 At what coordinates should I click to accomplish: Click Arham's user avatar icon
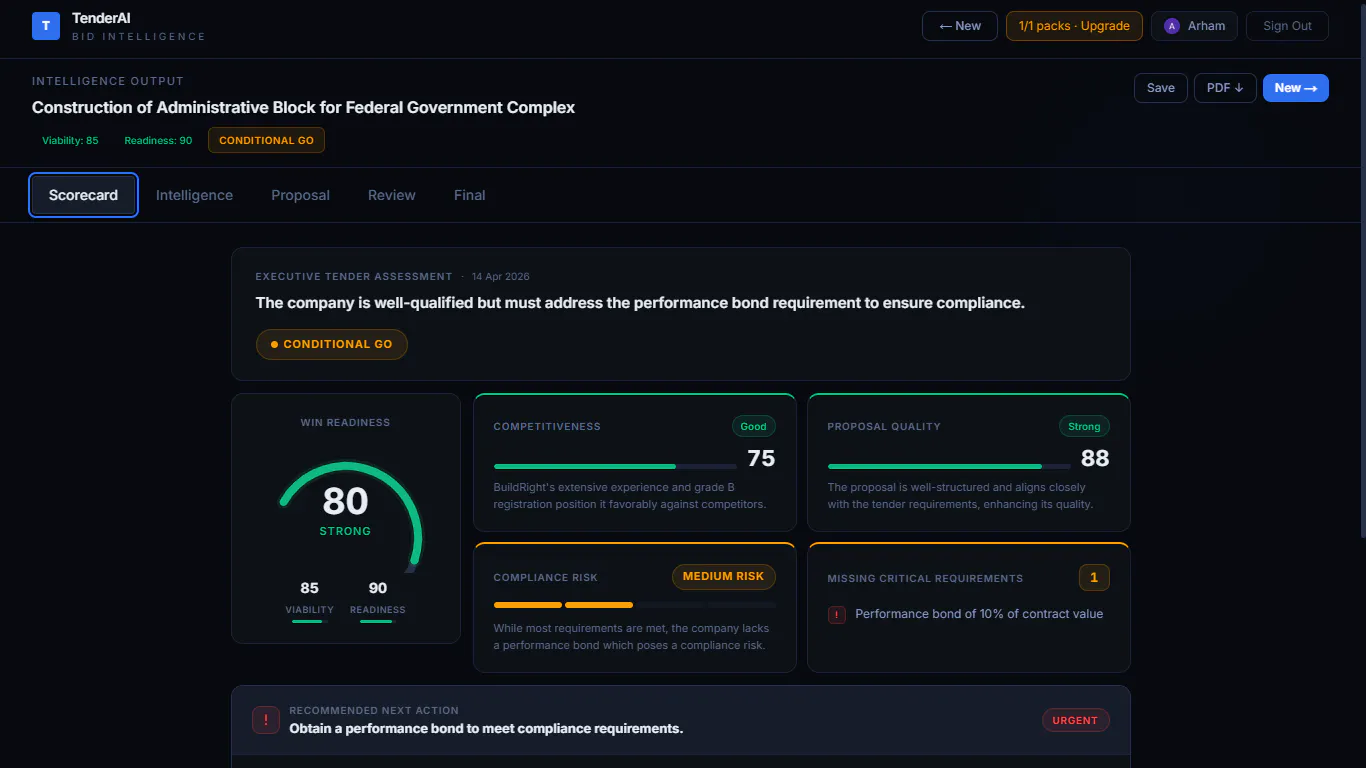1172,26
